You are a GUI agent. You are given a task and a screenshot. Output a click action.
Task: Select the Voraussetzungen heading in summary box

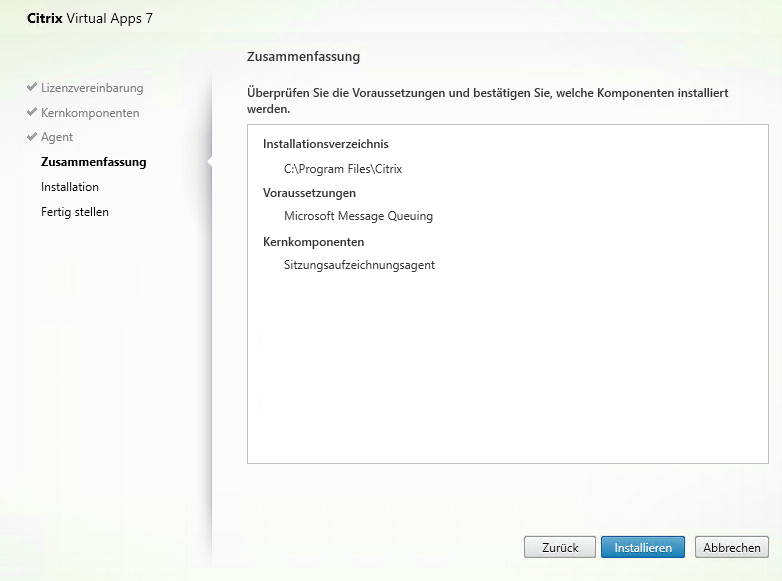click(x=309, y=193)
